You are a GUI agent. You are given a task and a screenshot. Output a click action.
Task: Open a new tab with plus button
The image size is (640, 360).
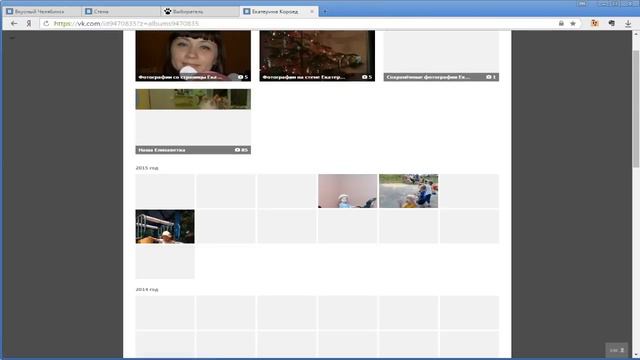(x=325, y=11)
